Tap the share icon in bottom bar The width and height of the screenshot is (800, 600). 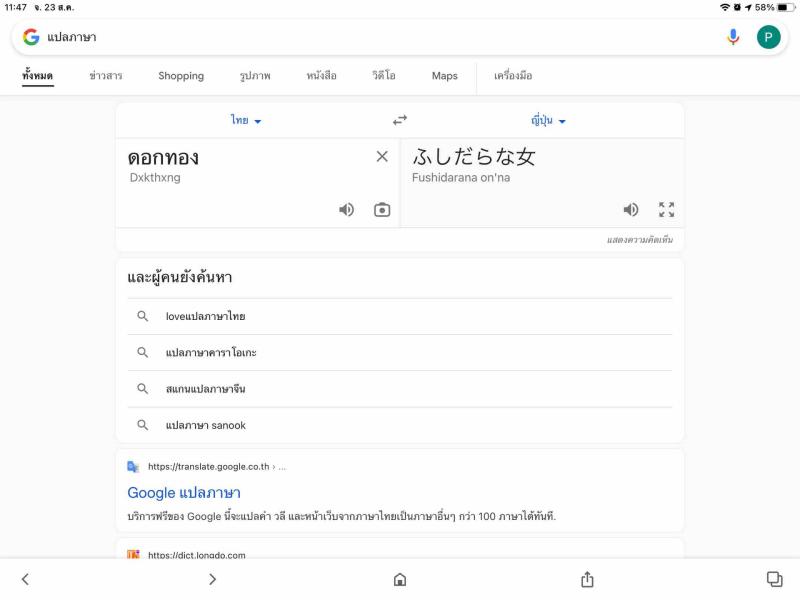click(587, 580)
